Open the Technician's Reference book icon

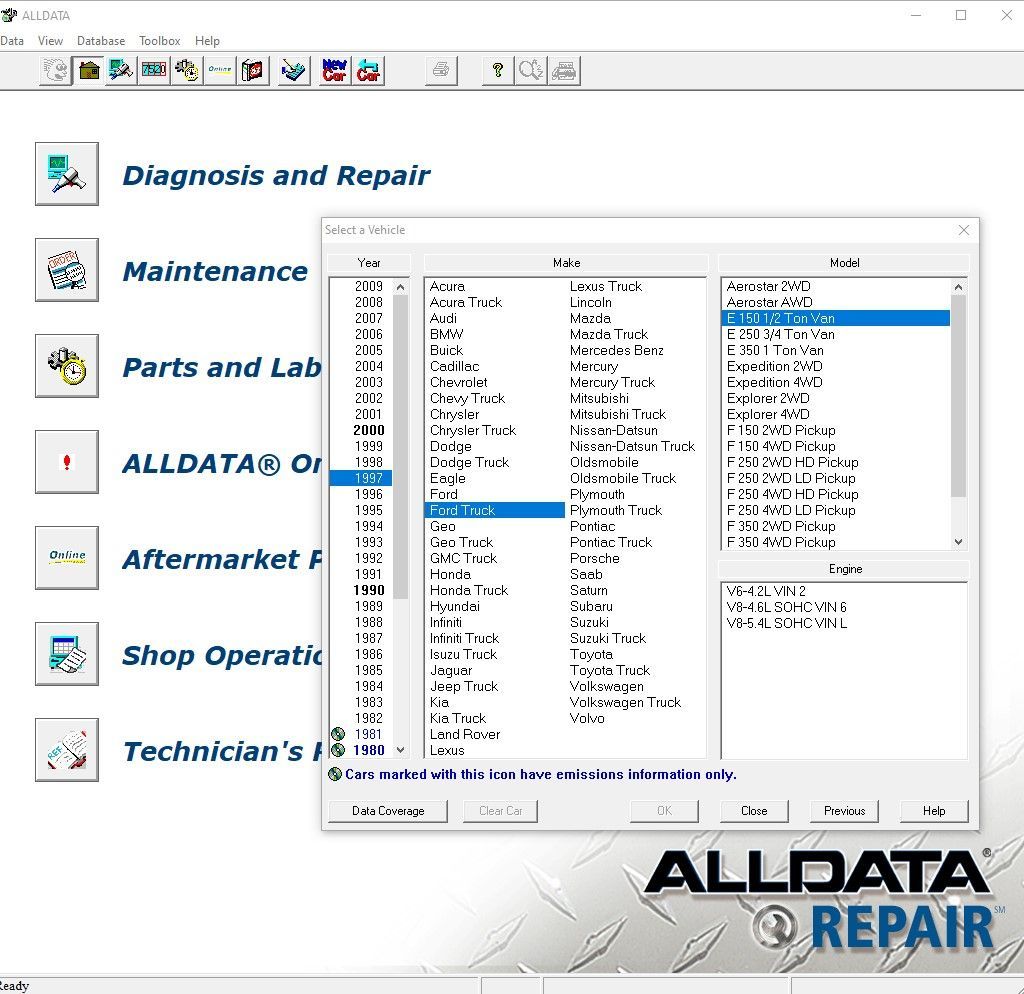[67, 750]
